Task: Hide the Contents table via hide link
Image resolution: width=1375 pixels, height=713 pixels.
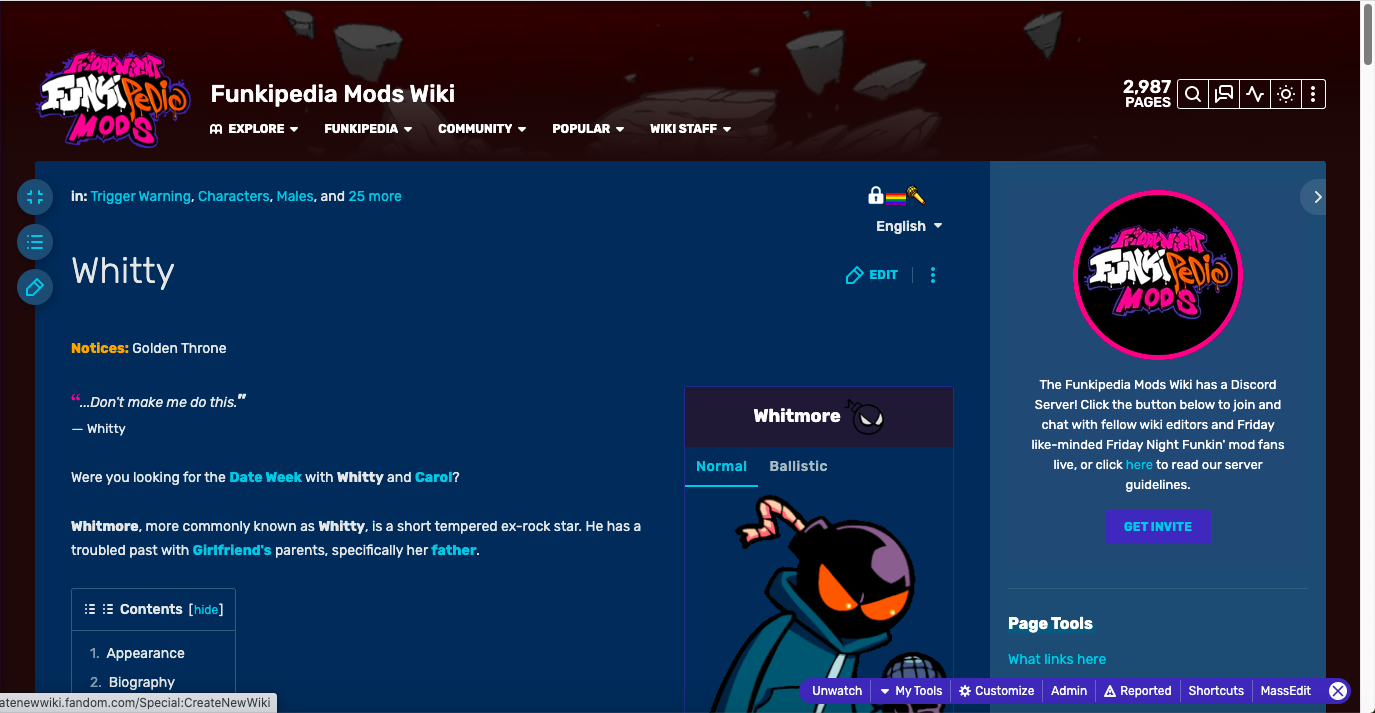Action: click(x=206, y=610)
